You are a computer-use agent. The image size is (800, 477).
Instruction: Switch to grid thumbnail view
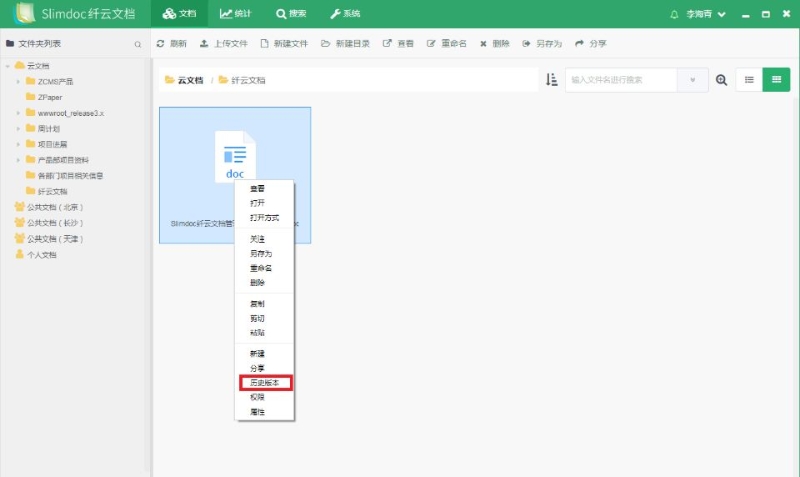776,80
